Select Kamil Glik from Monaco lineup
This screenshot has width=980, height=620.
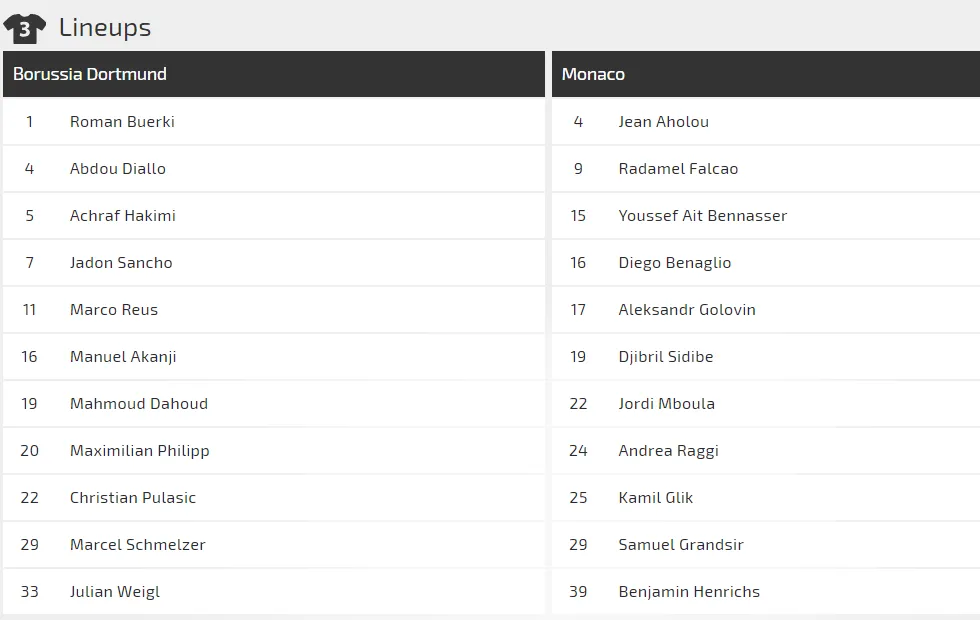(656, 498)
